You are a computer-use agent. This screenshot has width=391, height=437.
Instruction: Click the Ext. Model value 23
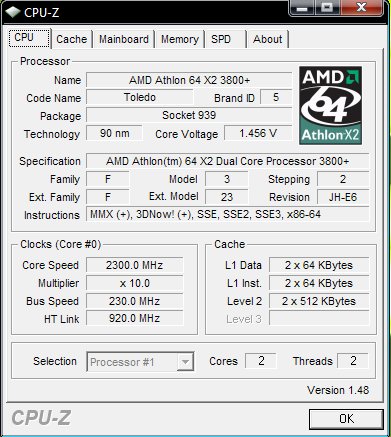(x=227, y=197)
